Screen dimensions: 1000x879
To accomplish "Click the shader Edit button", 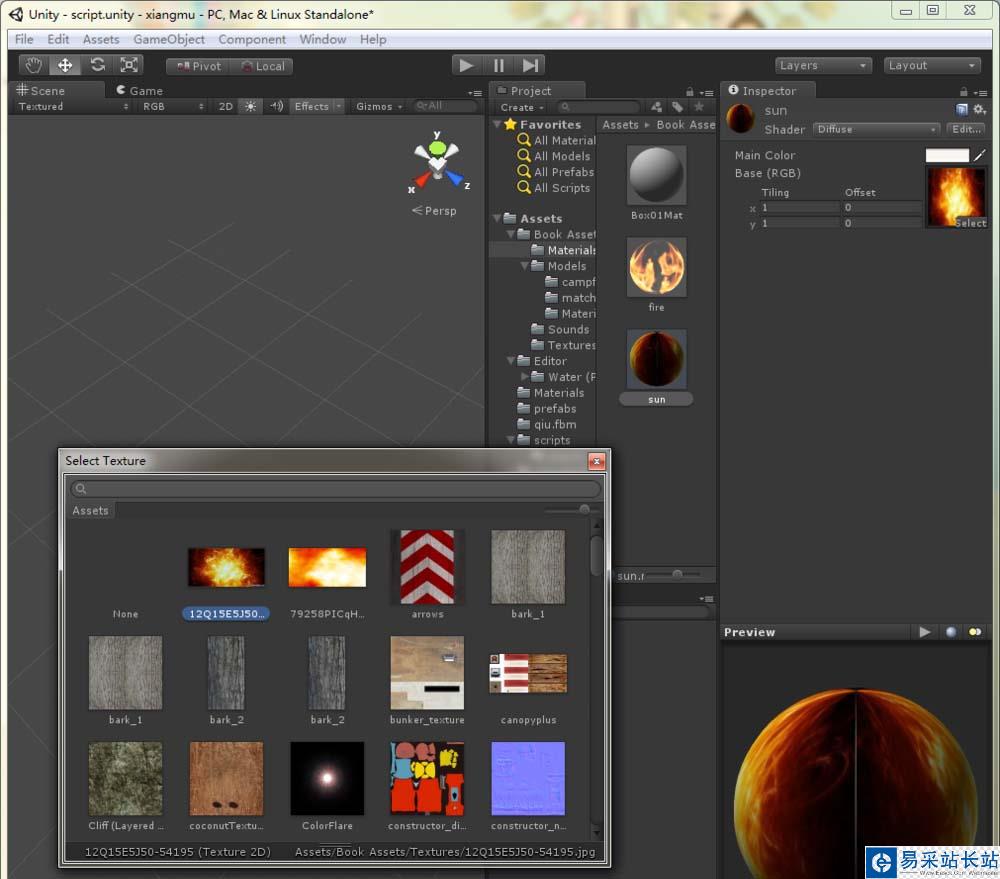I will [x=966, y=129].
